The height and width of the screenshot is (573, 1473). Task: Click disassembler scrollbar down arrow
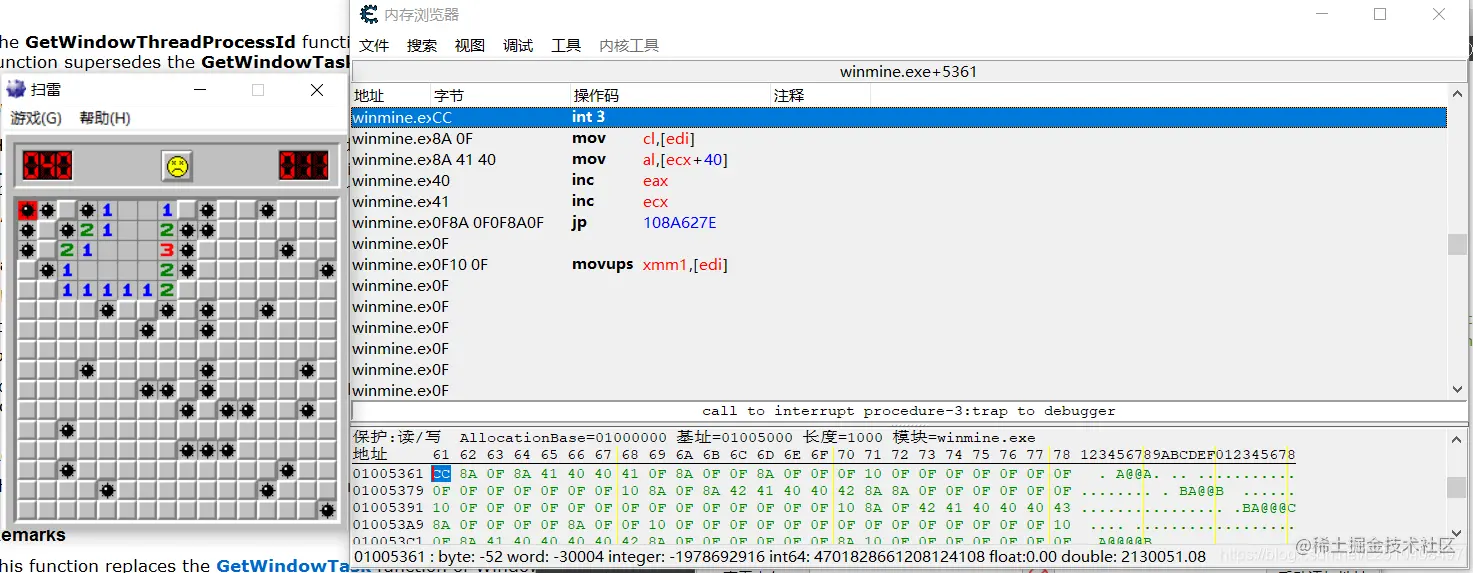(x=1457, y=389)
